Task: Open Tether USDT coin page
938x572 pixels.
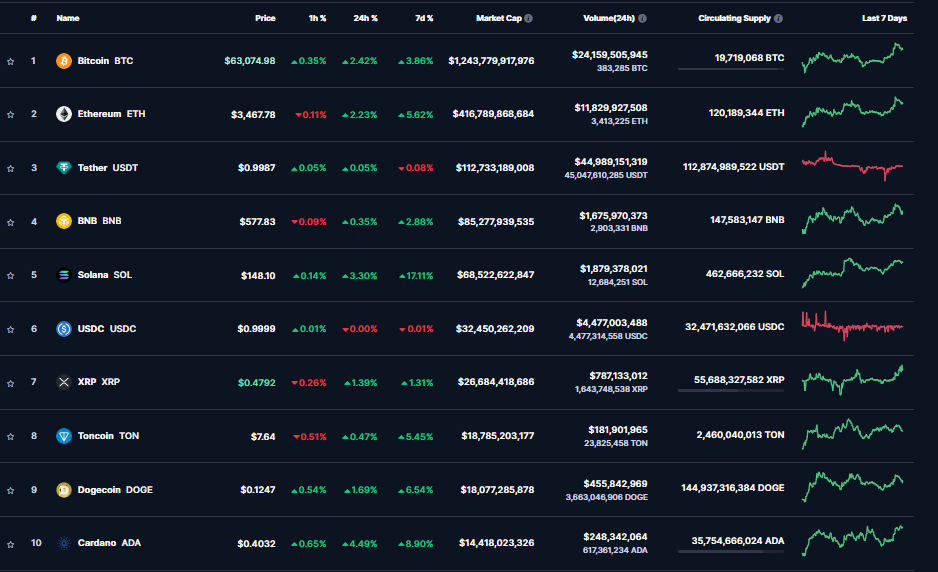Action: tap(108, 168)
